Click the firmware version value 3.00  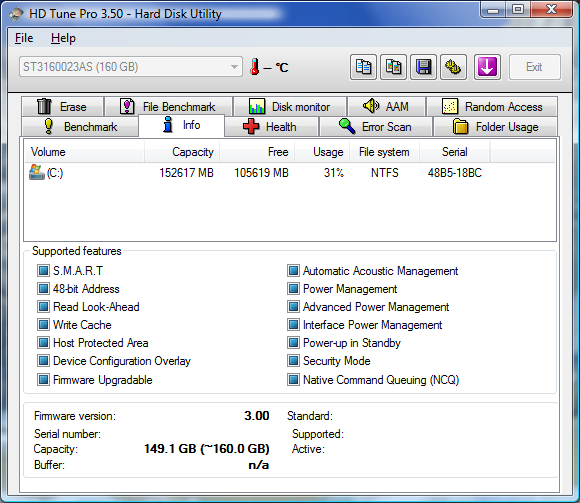tap(257, 416)
